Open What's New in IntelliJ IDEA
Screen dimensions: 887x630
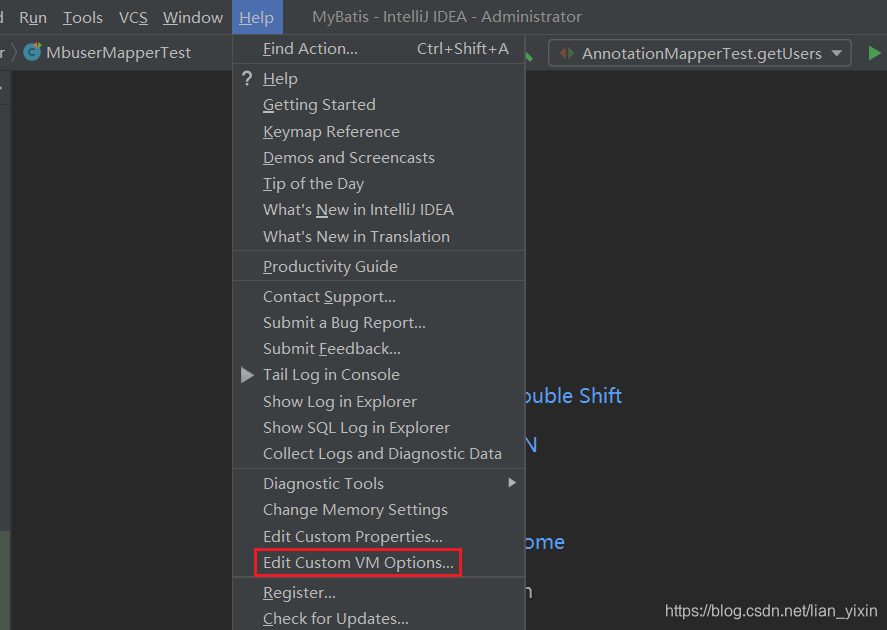[x=378, y=210]
